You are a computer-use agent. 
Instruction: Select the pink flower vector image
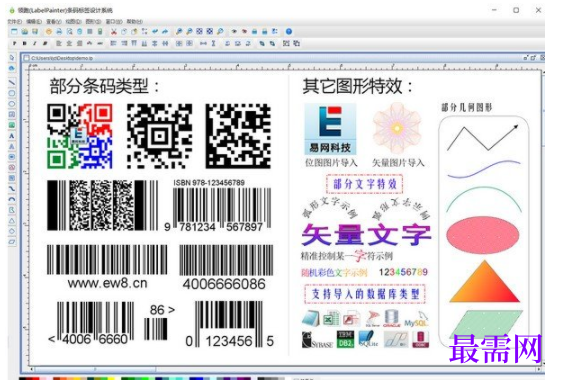pos(397,128)
